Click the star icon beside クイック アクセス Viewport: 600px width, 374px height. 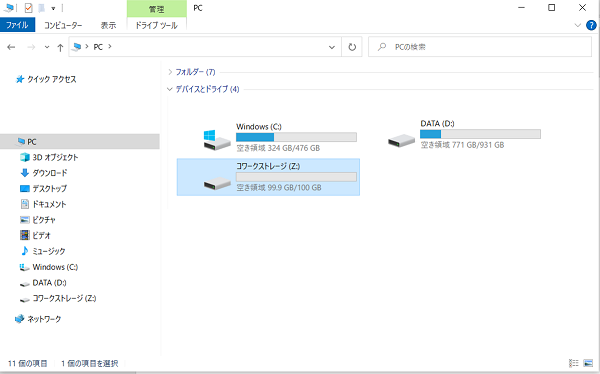20,79
